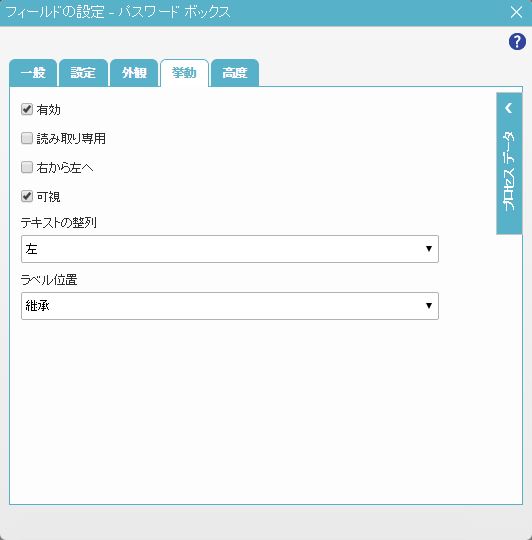Click the arrow of the 左 alignment combo box
This screenshot has height=540, width=532.
[x=429, y=249]
